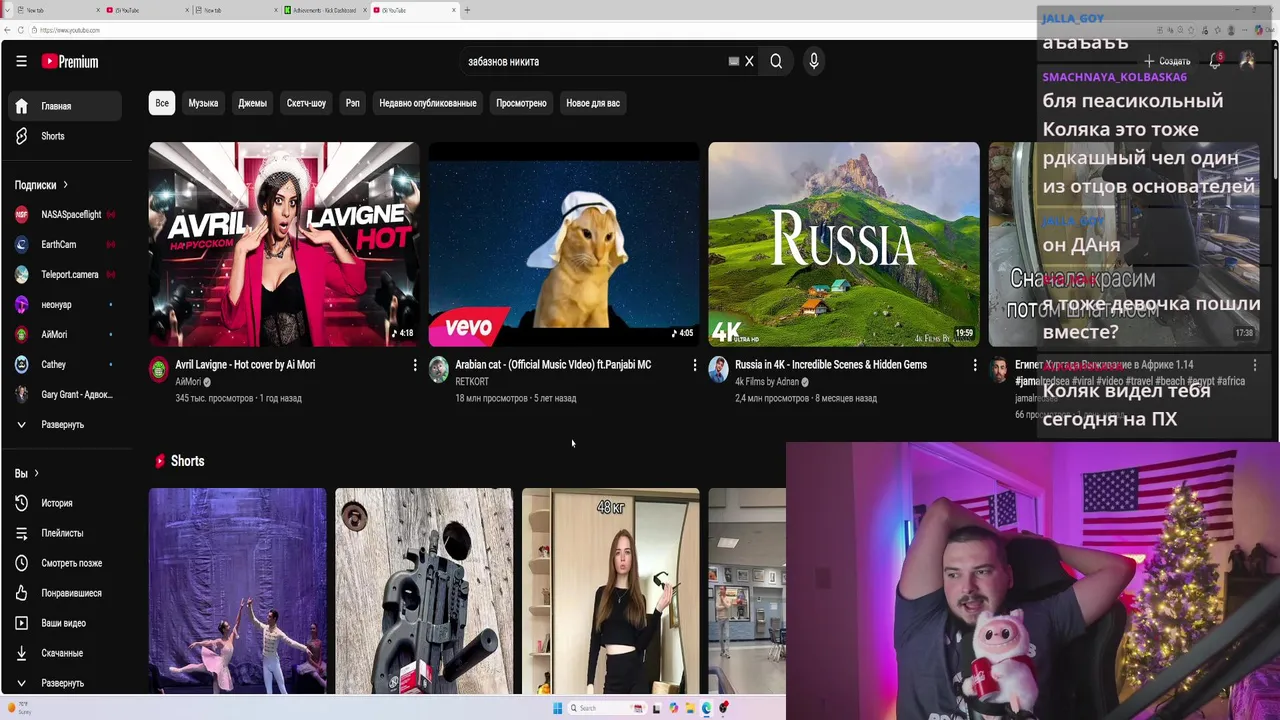Open the on-screen keyboard icon in search
Viewport: 1280px width, 720px height.
734,61
